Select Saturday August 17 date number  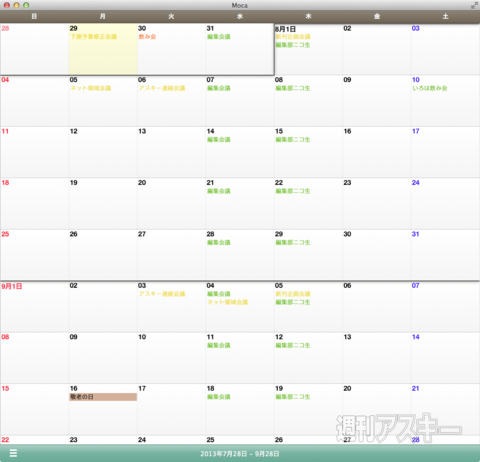pyautogui.click(x=416, y=131)
